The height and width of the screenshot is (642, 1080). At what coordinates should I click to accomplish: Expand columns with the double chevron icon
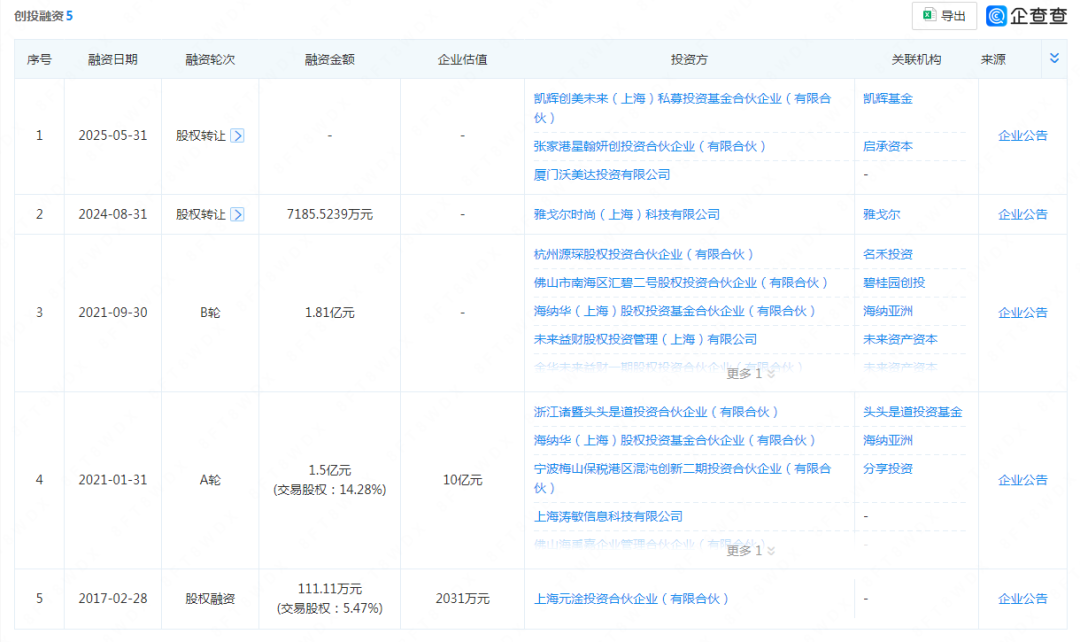point(1054,59)
